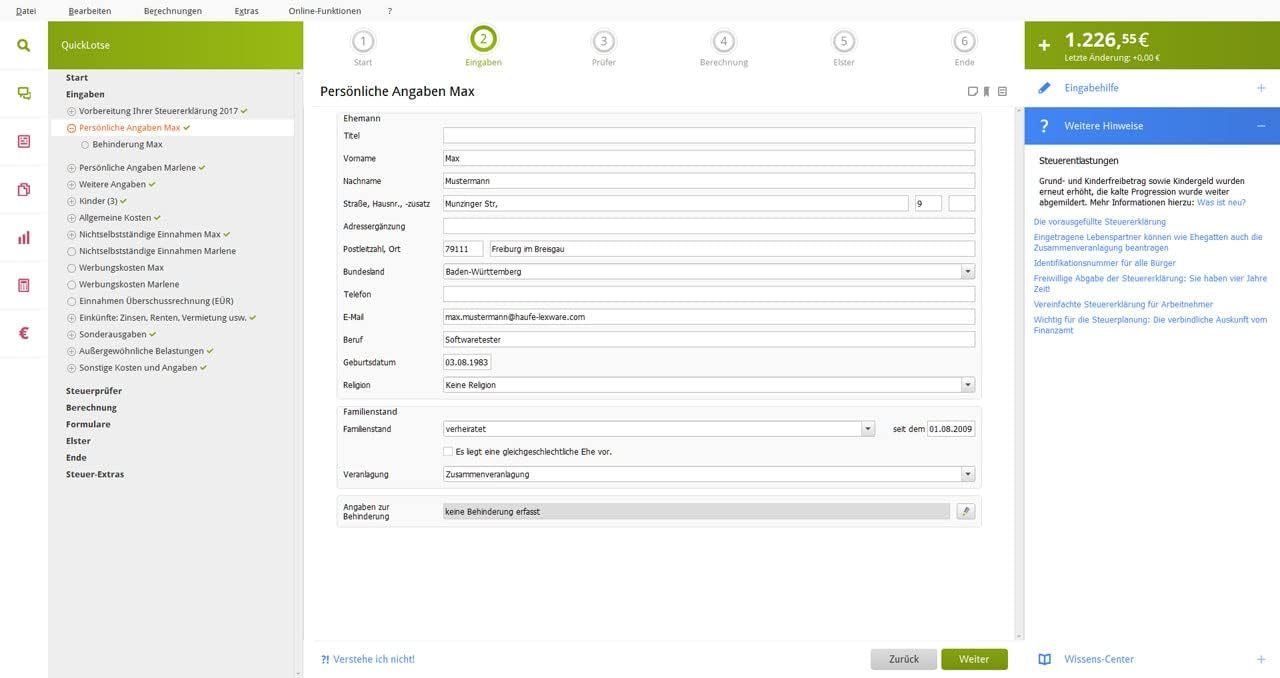Open the Online-Funktionen menu
The width and height of the screenshot is (1280, 678).
coord(325,11)
